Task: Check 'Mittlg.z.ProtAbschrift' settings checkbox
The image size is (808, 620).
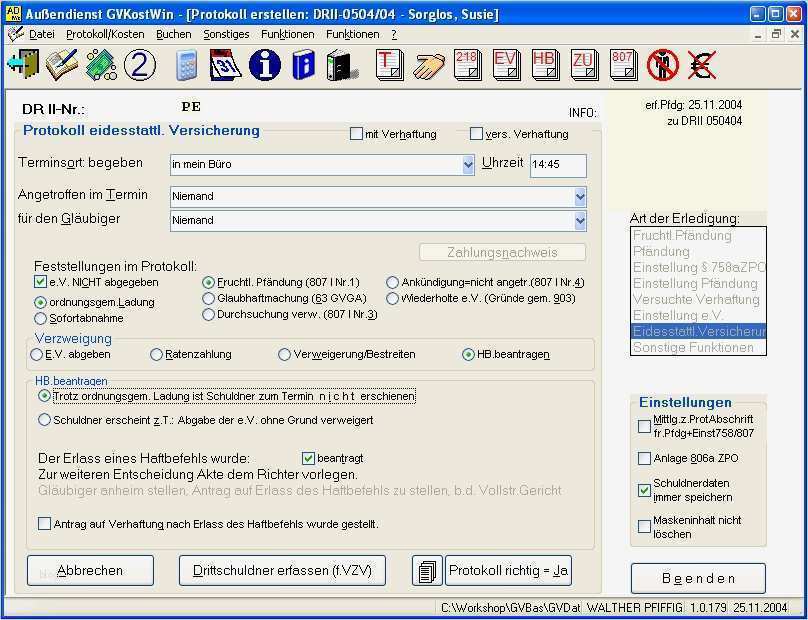Action: click(x=644, y=426)
